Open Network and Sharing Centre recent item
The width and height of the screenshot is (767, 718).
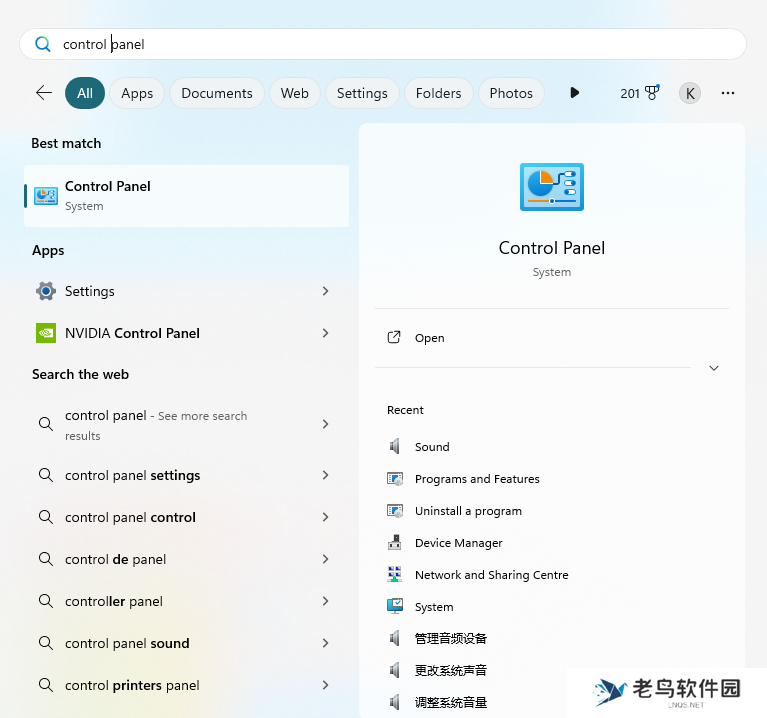pos(491,575)
